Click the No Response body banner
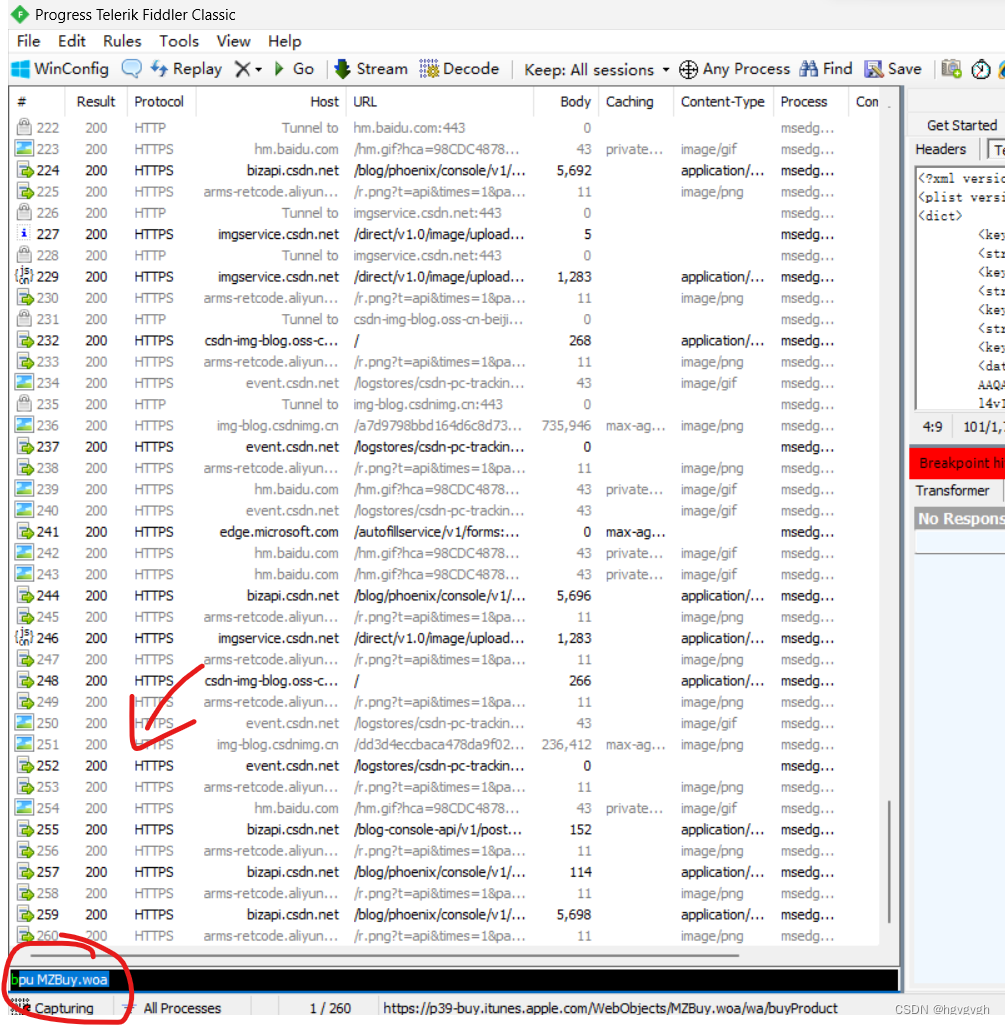Image resolution: width=1005 pixels, height=1026 pixels. pos(960,519)
